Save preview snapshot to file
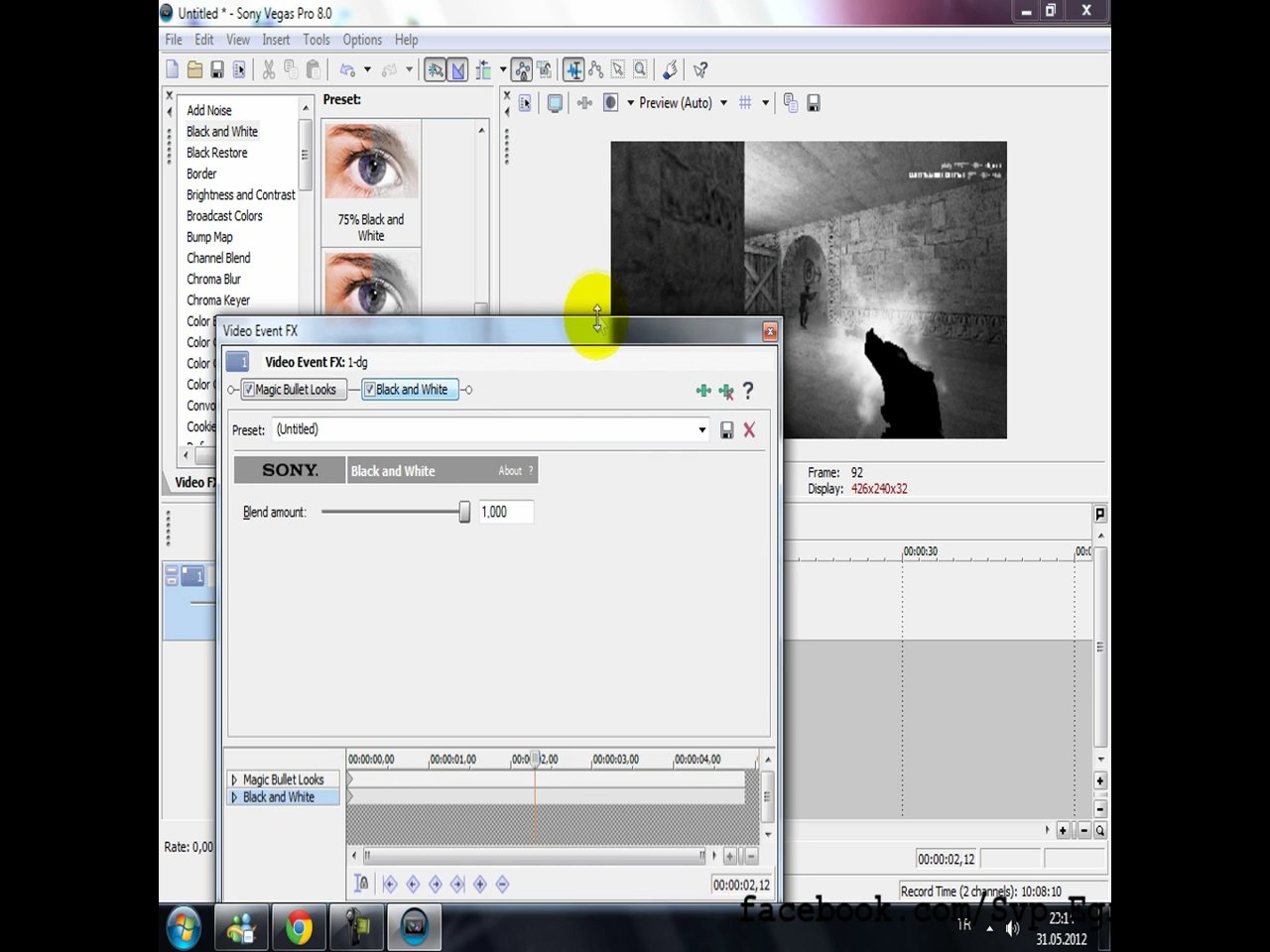Image resolution: width=1270 pixels, height=952 pixels. coord(814,103)
